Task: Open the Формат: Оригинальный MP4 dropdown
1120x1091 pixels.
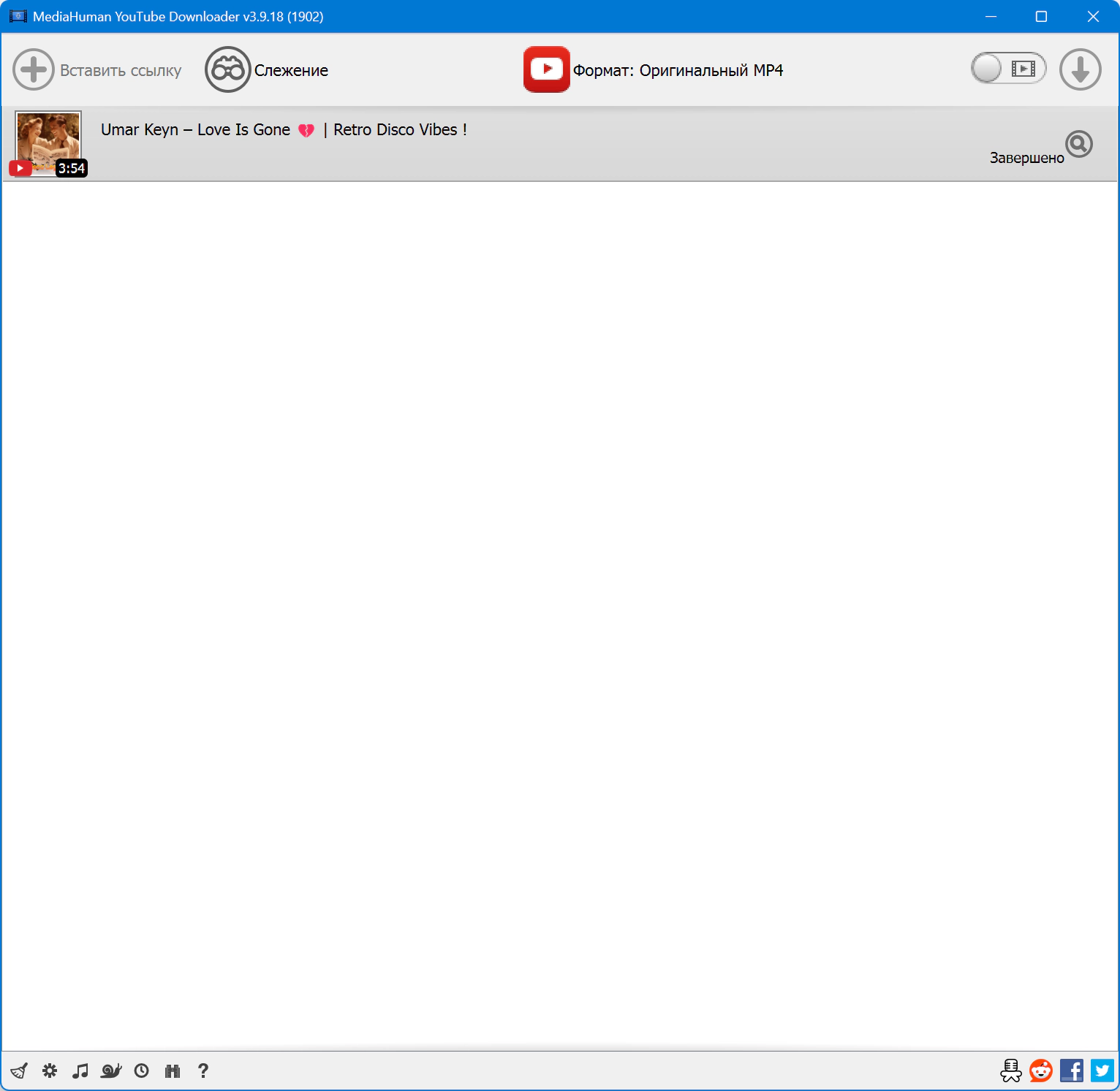Action: tap(678, 70)
